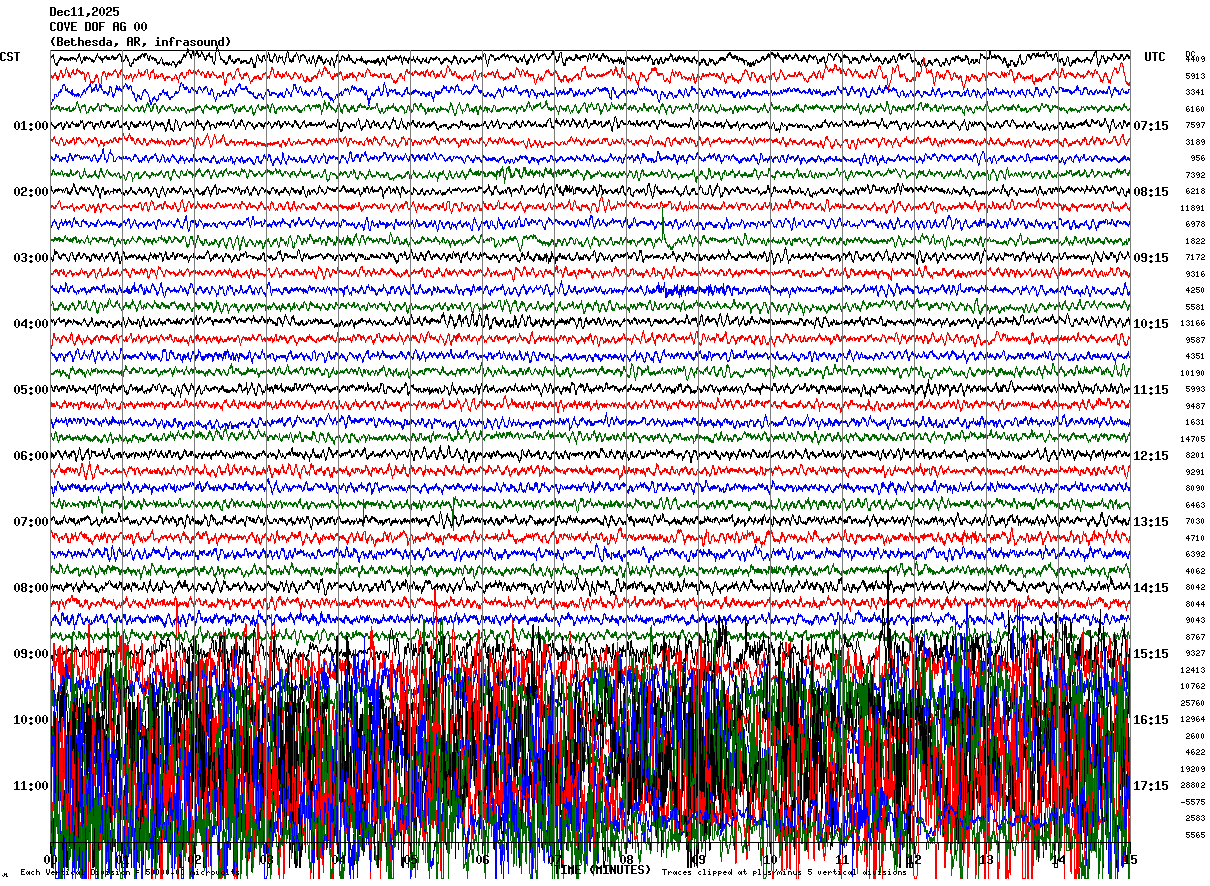Viewport: 1210px width, 886px height.
Task: Click the 14:15 UTC row label
Action: pyautogui.click(x=1151, y=588)
